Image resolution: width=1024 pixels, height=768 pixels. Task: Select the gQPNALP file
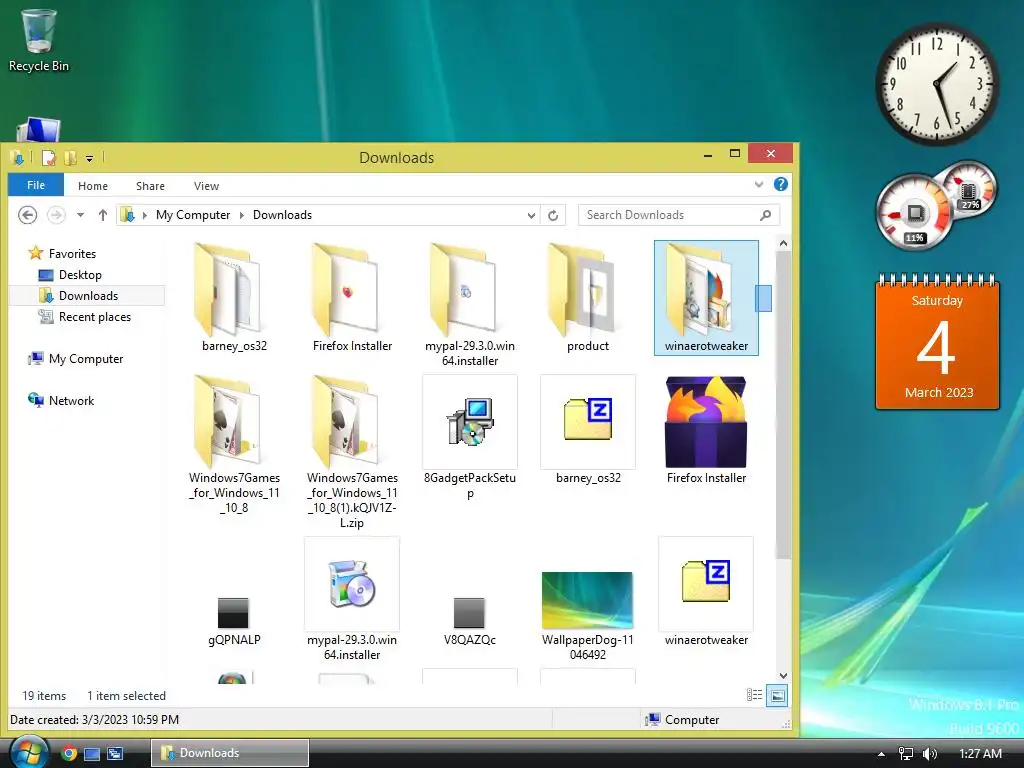[234, 620]
